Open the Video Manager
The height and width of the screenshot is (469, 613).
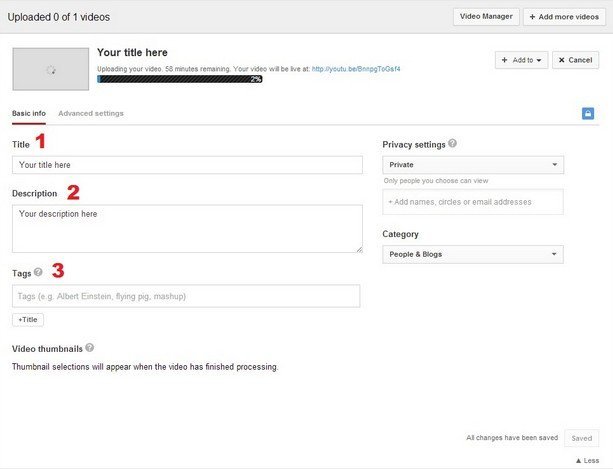click(485, 17)
